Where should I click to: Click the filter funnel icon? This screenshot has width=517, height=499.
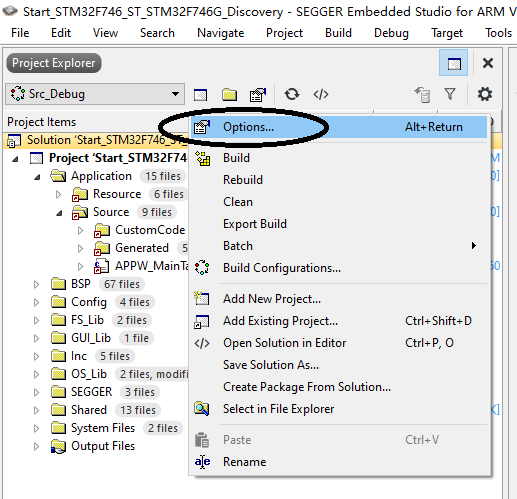click(x=450, y=94)
